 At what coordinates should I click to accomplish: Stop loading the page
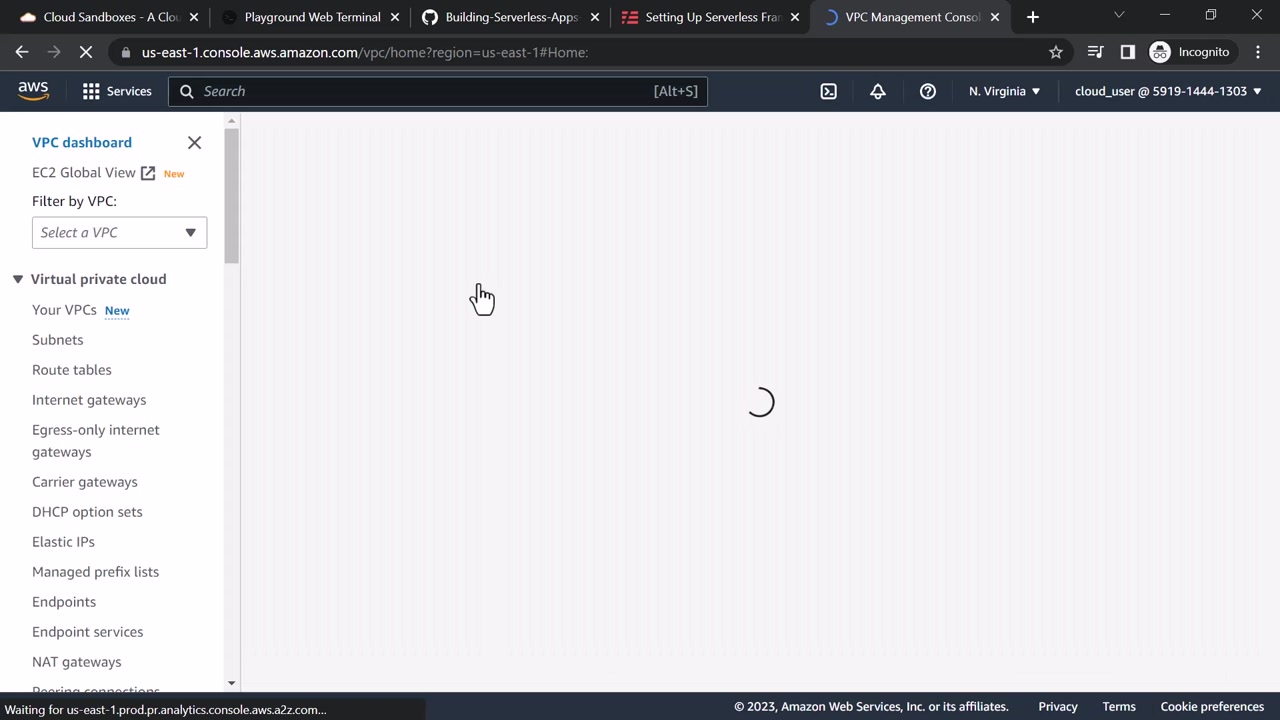coord(86,52)
